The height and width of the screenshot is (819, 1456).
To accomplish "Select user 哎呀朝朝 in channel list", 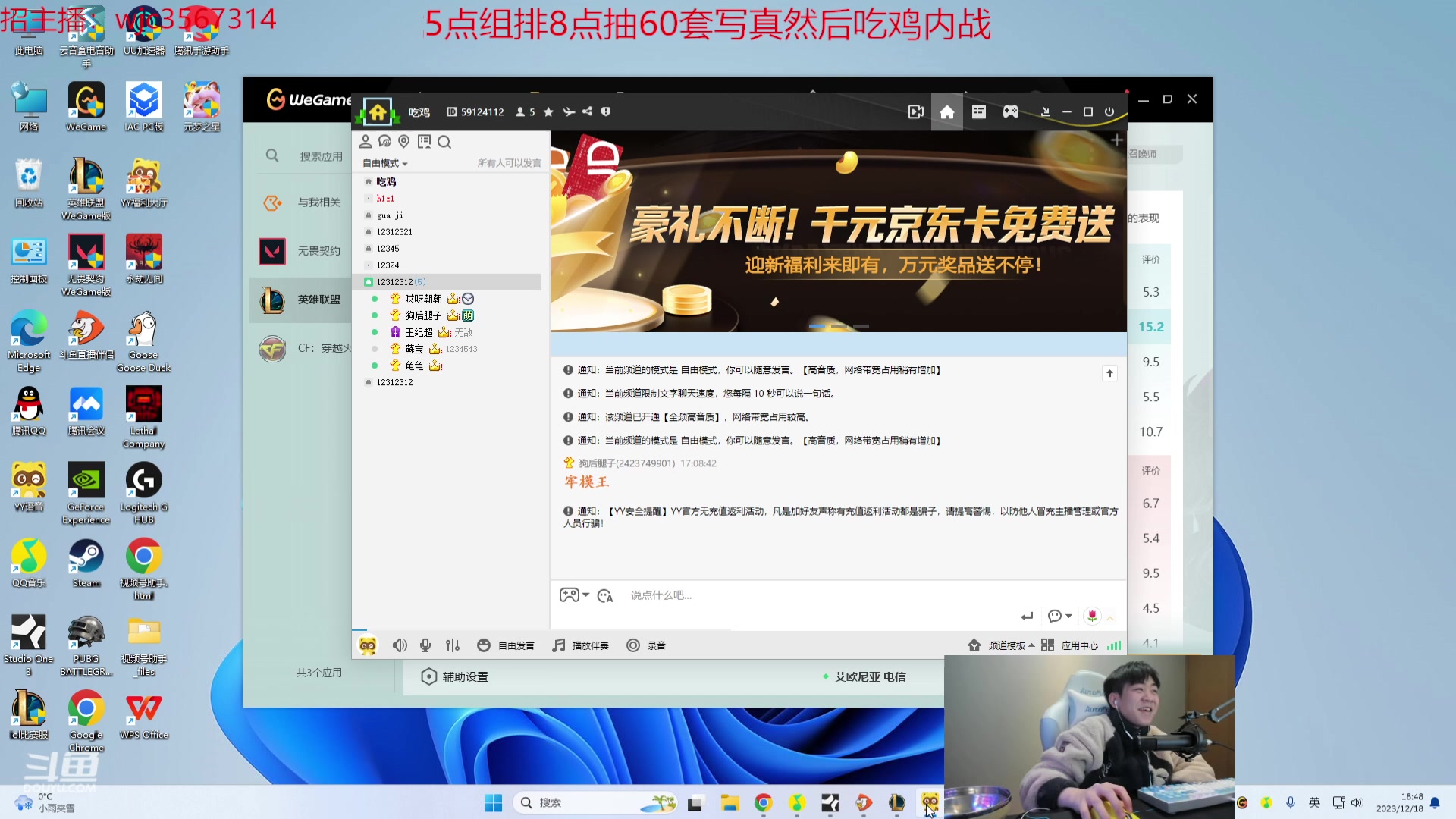I will (x=423, y=299).
